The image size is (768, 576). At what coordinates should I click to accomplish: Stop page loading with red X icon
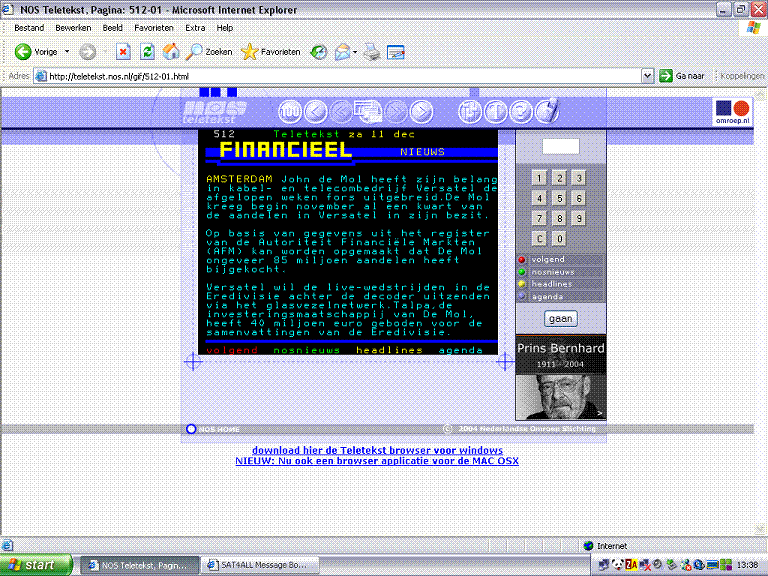123,51
